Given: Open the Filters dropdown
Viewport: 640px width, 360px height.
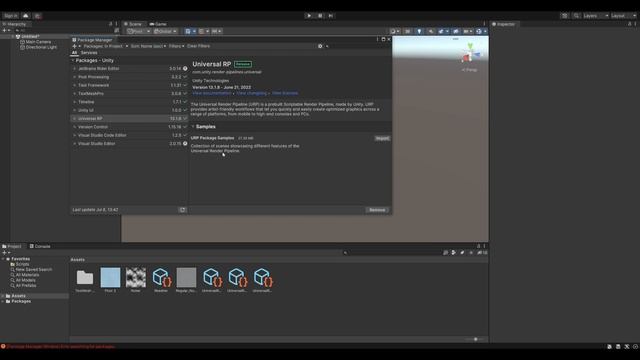Looking at the screenshot, I should pyautogui.click(x=176, y=46).
